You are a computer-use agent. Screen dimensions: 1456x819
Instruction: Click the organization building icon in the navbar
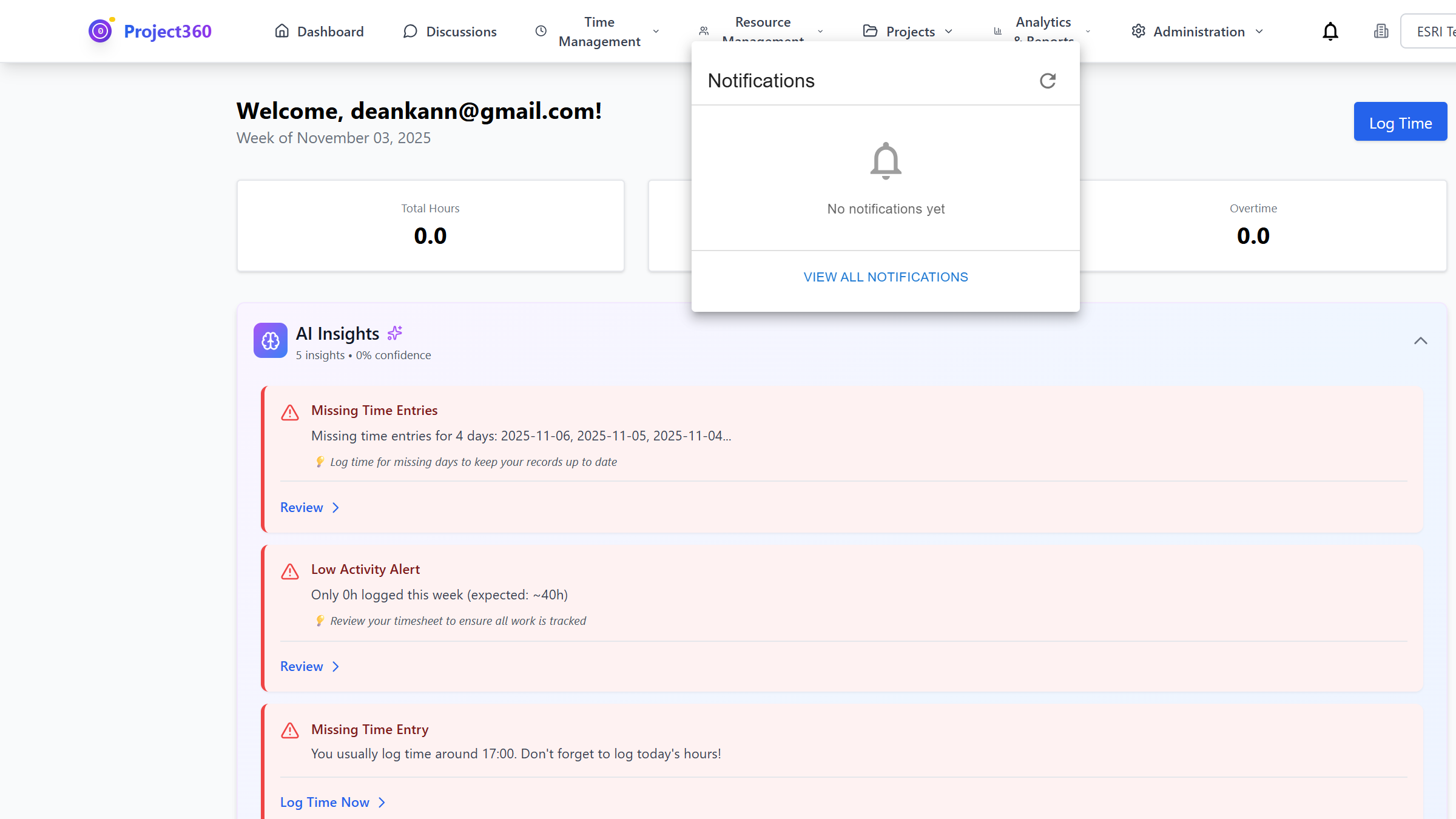pos(1381,31)
